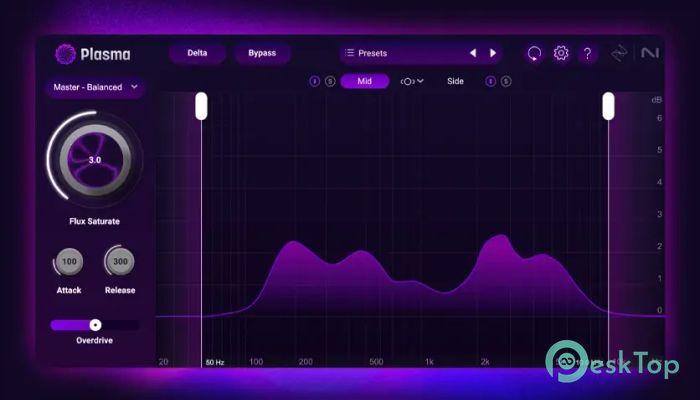Expand the channel link mode dropdown
Viewport: 700px width, 400px height.
[x=412, y=81]
